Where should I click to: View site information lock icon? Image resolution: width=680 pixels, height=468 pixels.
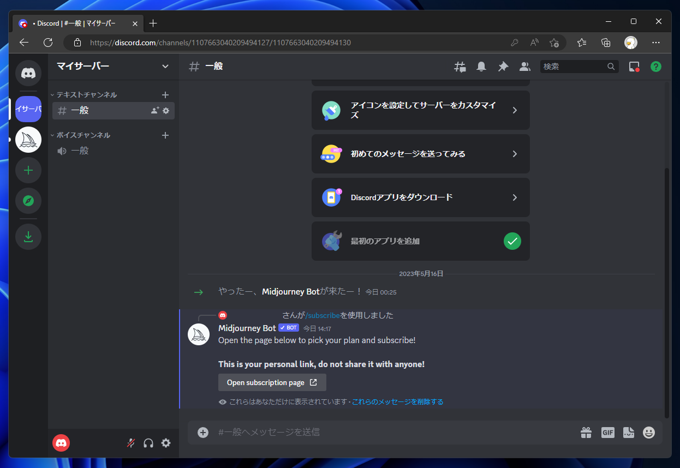pos(77,43)
